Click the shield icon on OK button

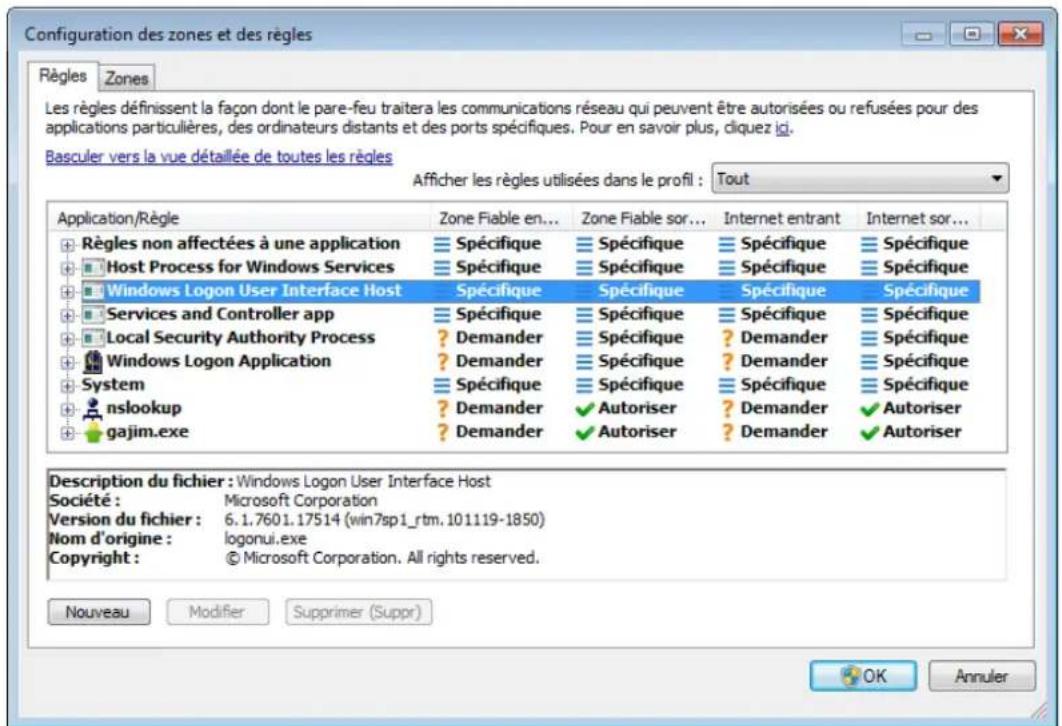(x=850, y=675)
